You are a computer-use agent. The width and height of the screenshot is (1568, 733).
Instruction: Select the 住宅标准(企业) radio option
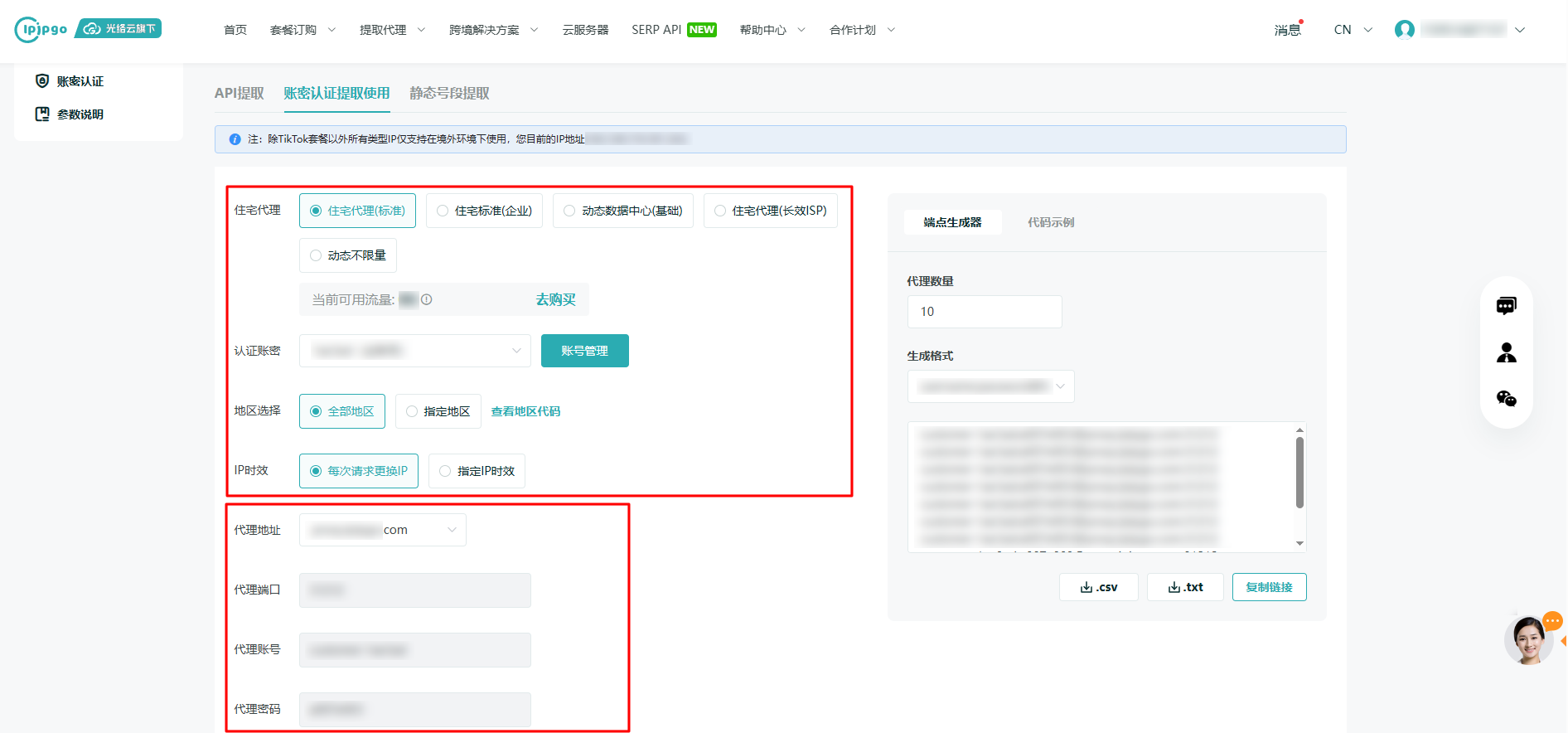(x=484, y=211)
